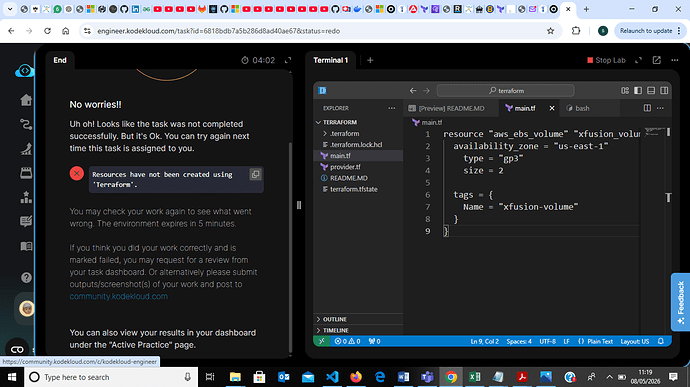Click the editor minimap
This screenshot has height=387, width=690.
(x=654, y=132)
